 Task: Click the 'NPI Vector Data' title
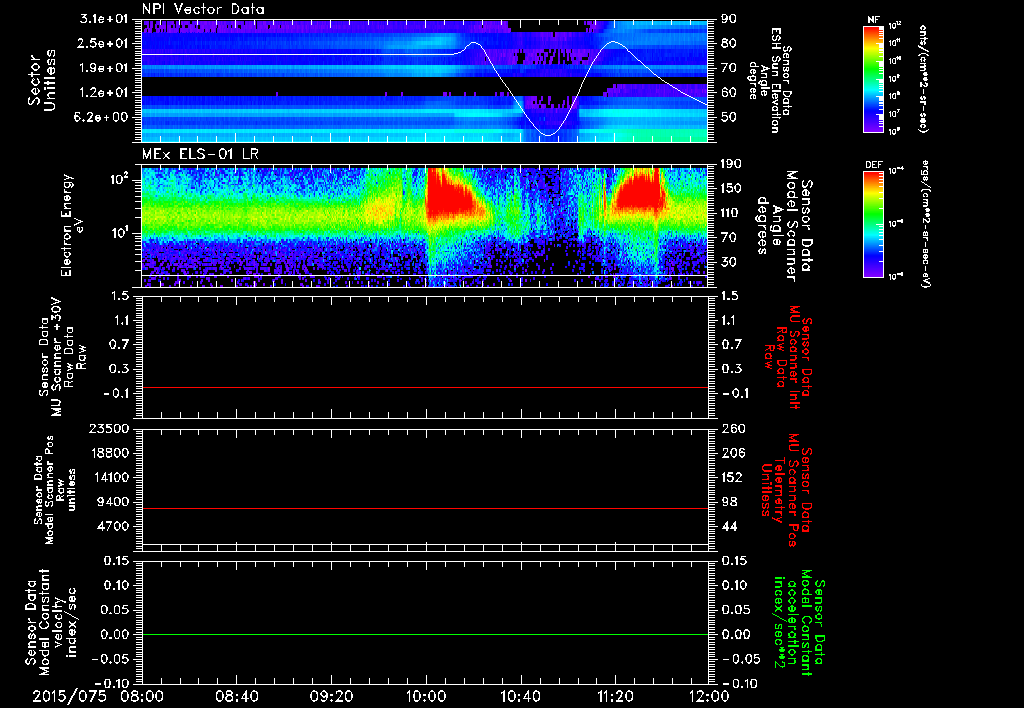tap(203, 9)
